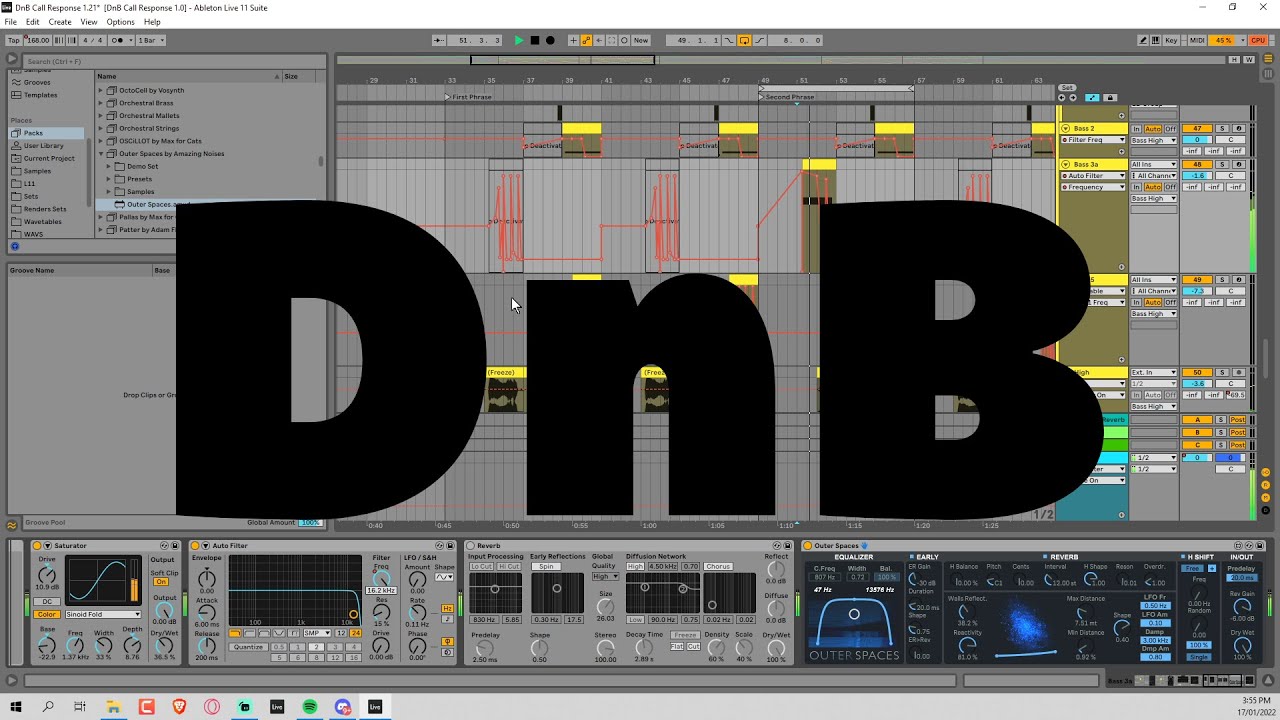Open the Reverb Global Quality dropdown
This screenshot has width=1280, height=720.
point(605,577)
